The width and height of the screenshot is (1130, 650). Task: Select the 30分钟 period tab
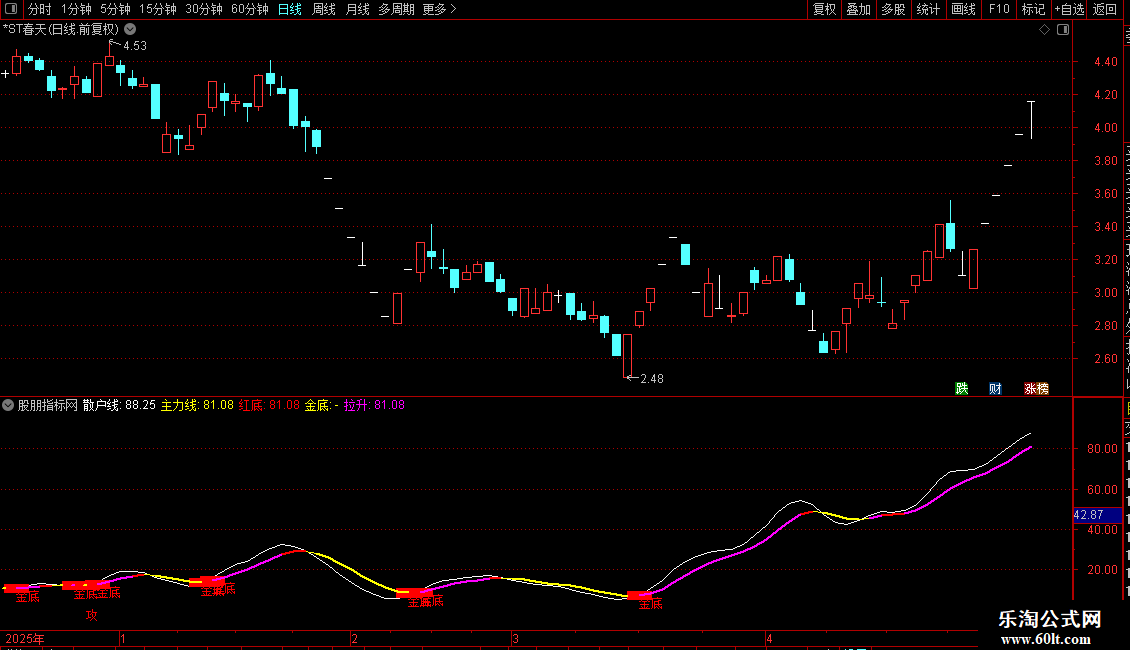tap(204, 9)
